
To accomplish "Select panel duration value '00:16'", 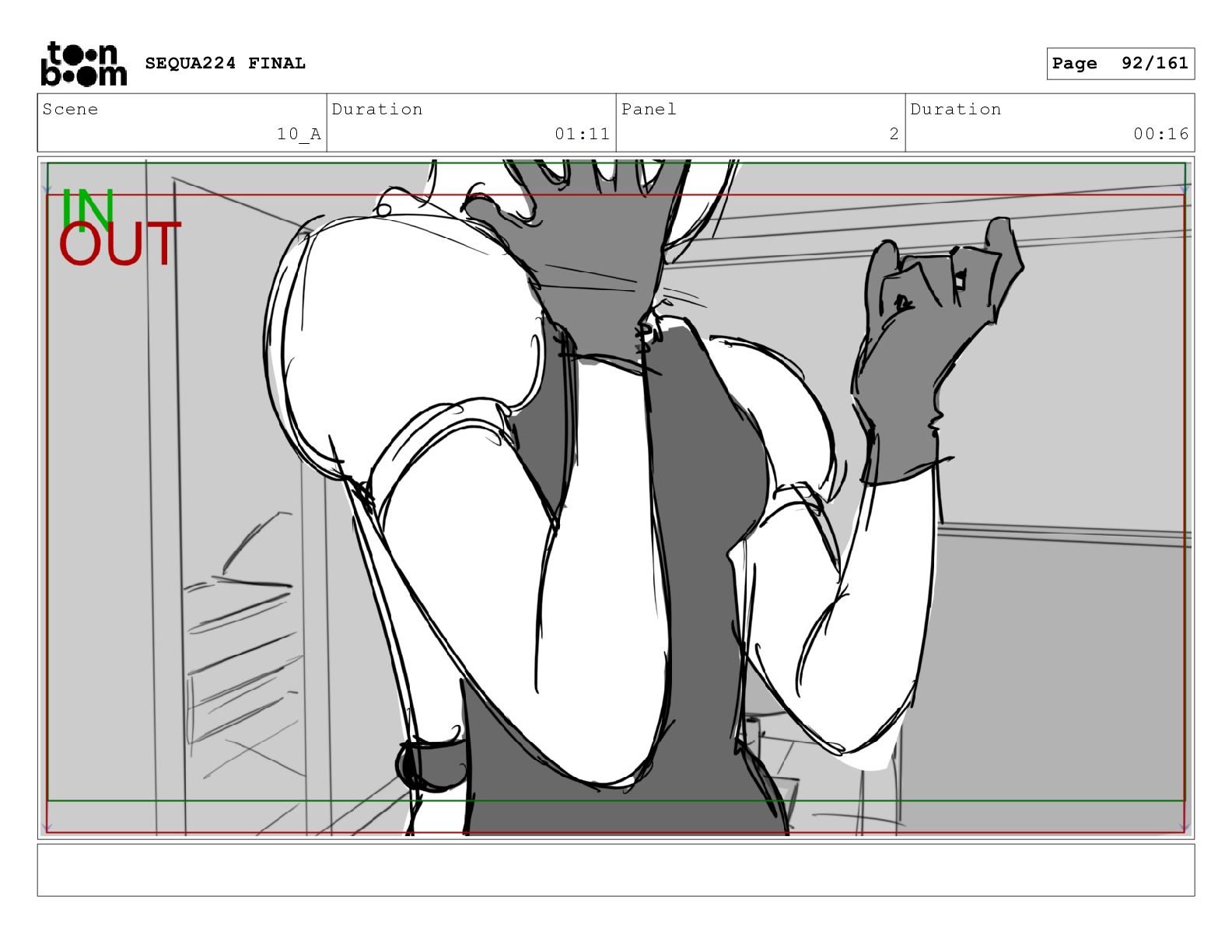I will pos(1161,134).
